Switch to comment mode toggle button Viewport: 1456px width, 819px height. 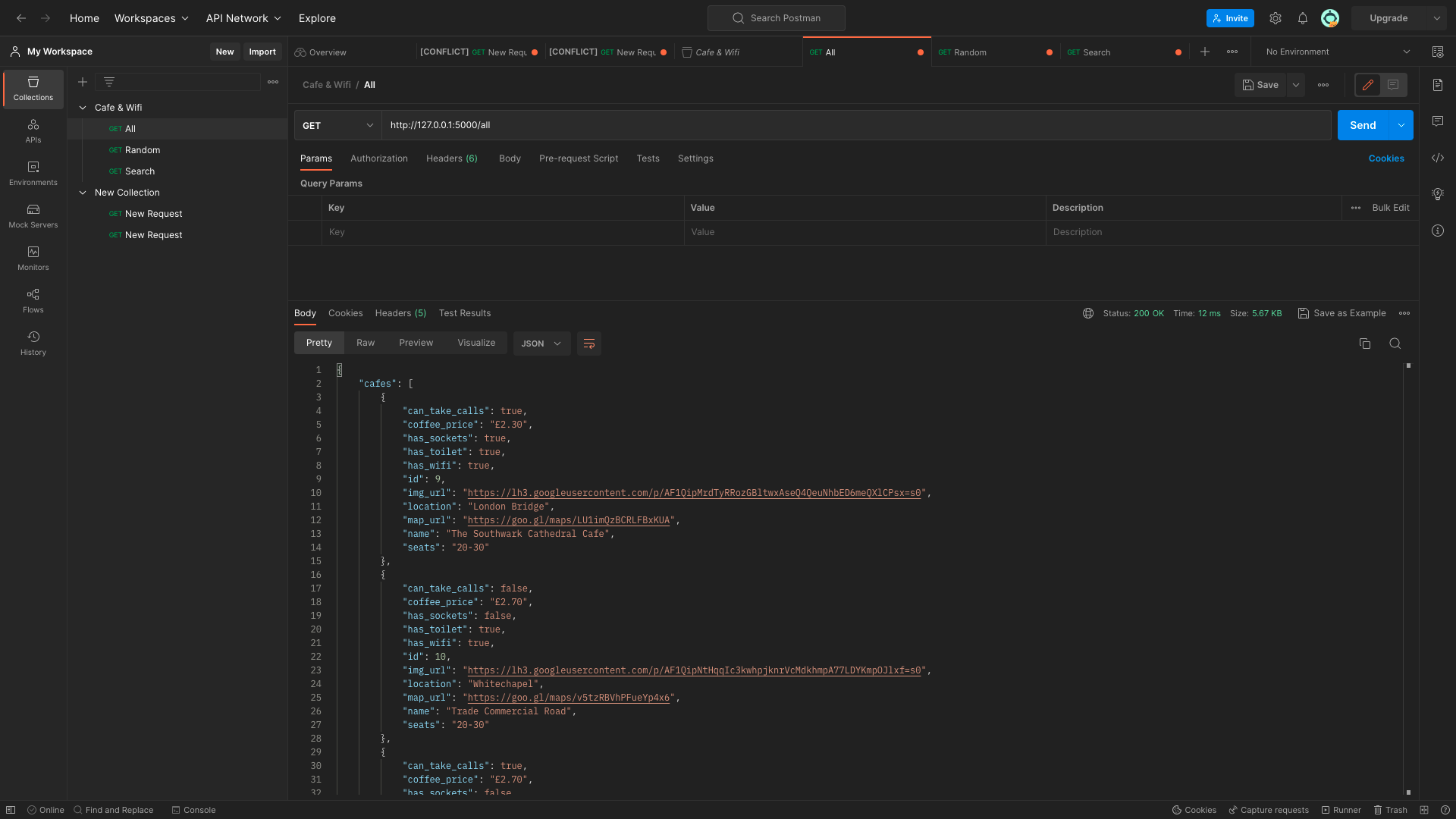point(1393,85)
